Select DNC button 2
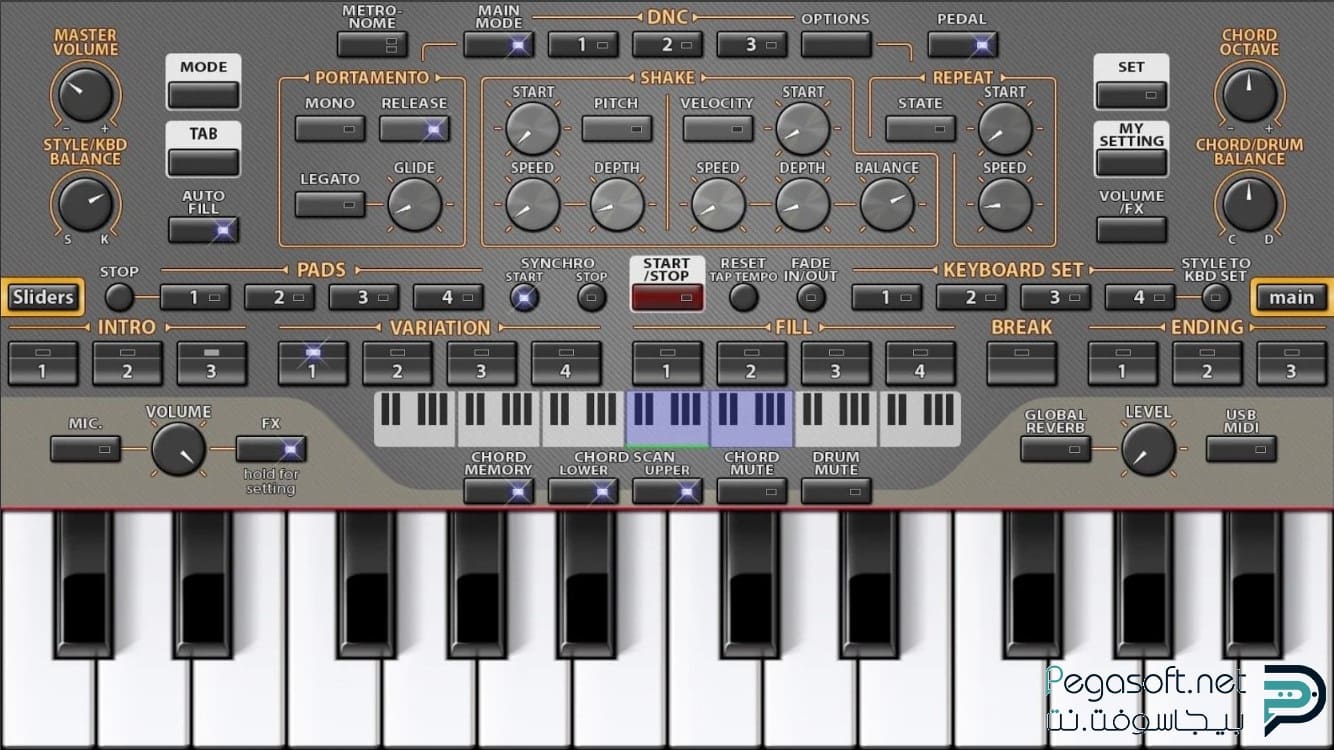The width and height of the screenshot is (1334, 750). [667, 44]
